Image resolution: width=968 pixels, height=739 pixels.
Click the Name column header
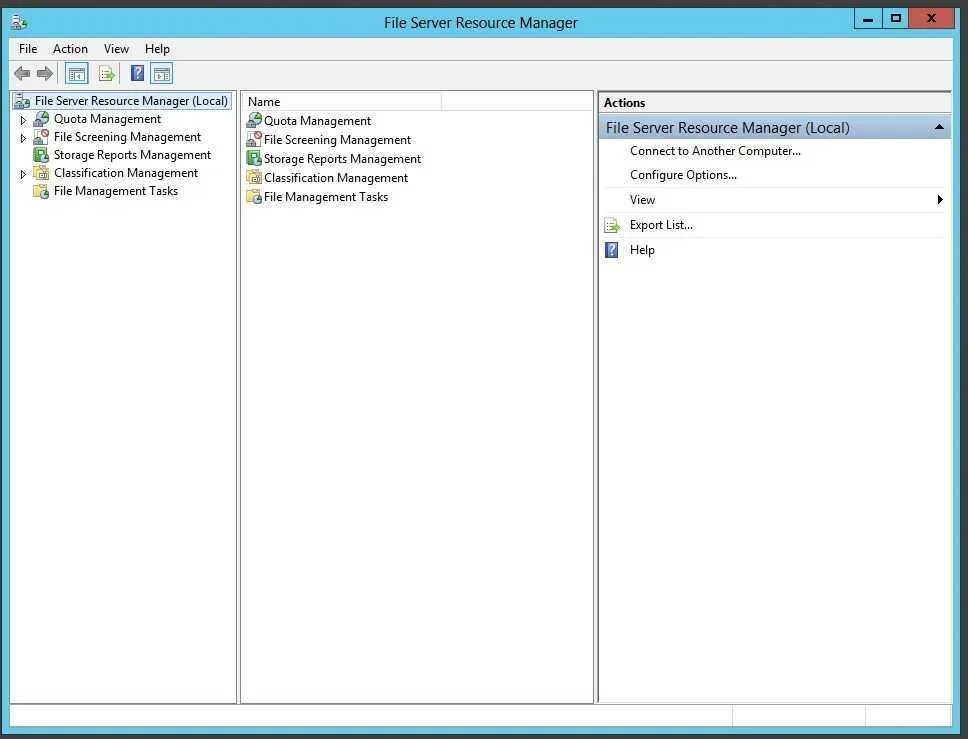342,102
